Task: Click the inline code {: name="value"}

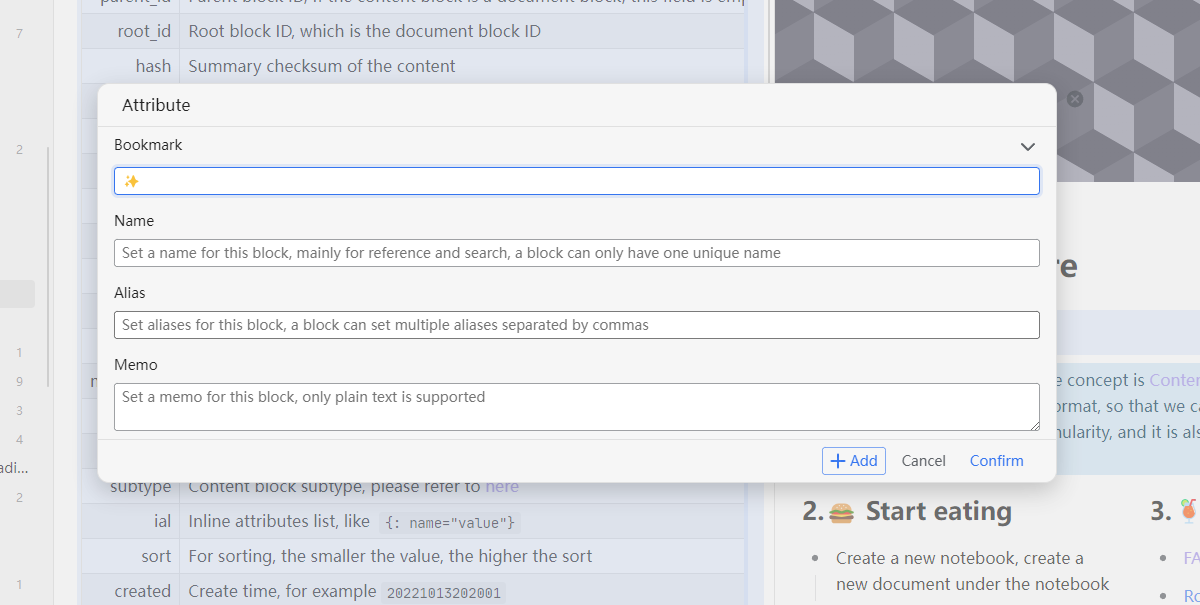Action: [450, 522]
